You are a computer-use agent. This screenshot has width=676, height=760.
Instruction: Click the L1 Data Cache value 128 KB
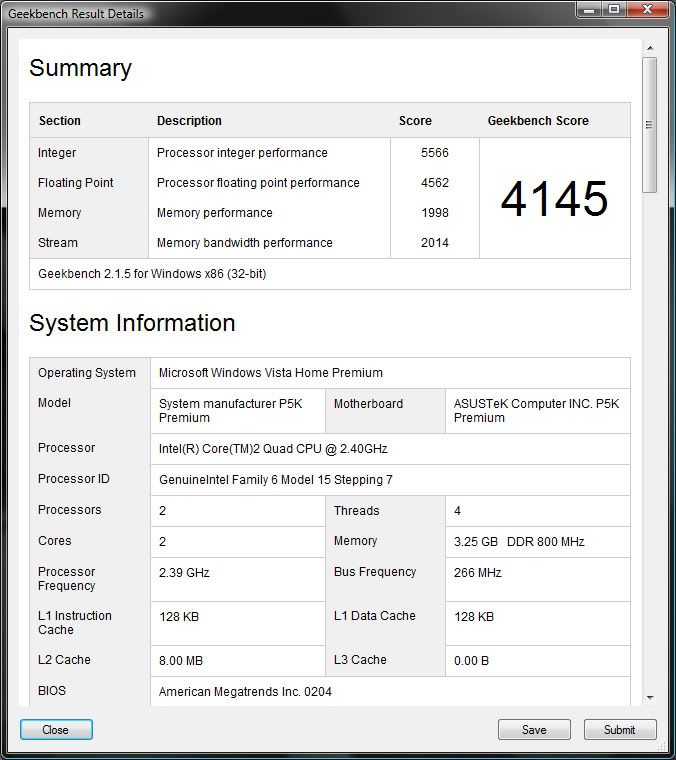click(x=474, y=617)
